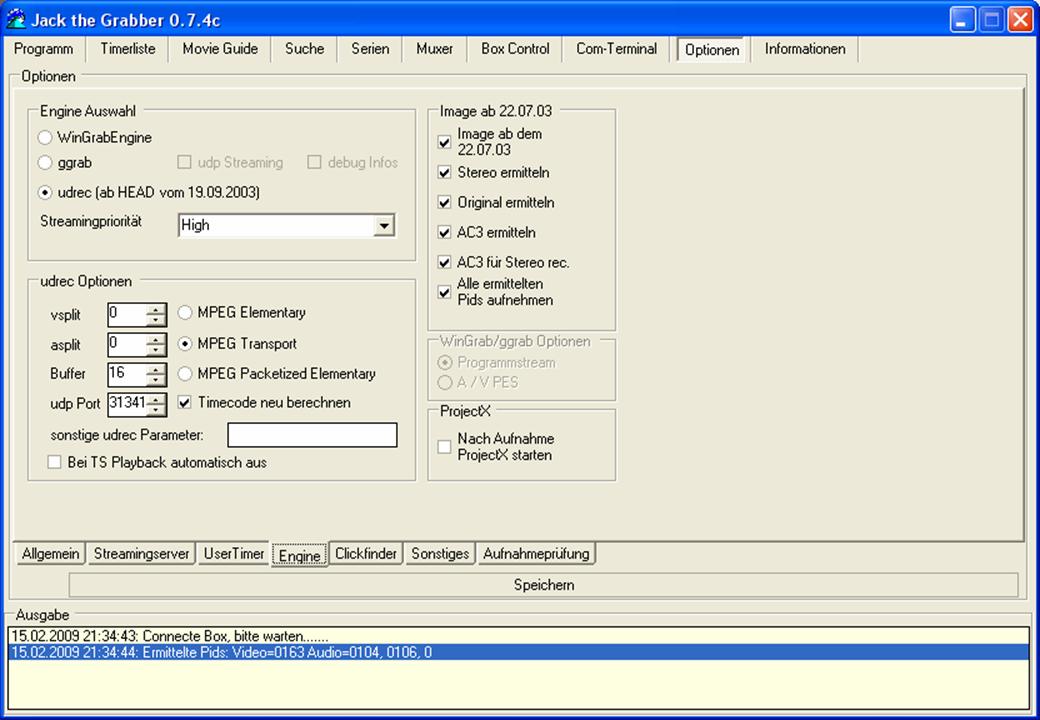Click into the vsplit number field
The image size is (1040, 720).
coord(127,315)
